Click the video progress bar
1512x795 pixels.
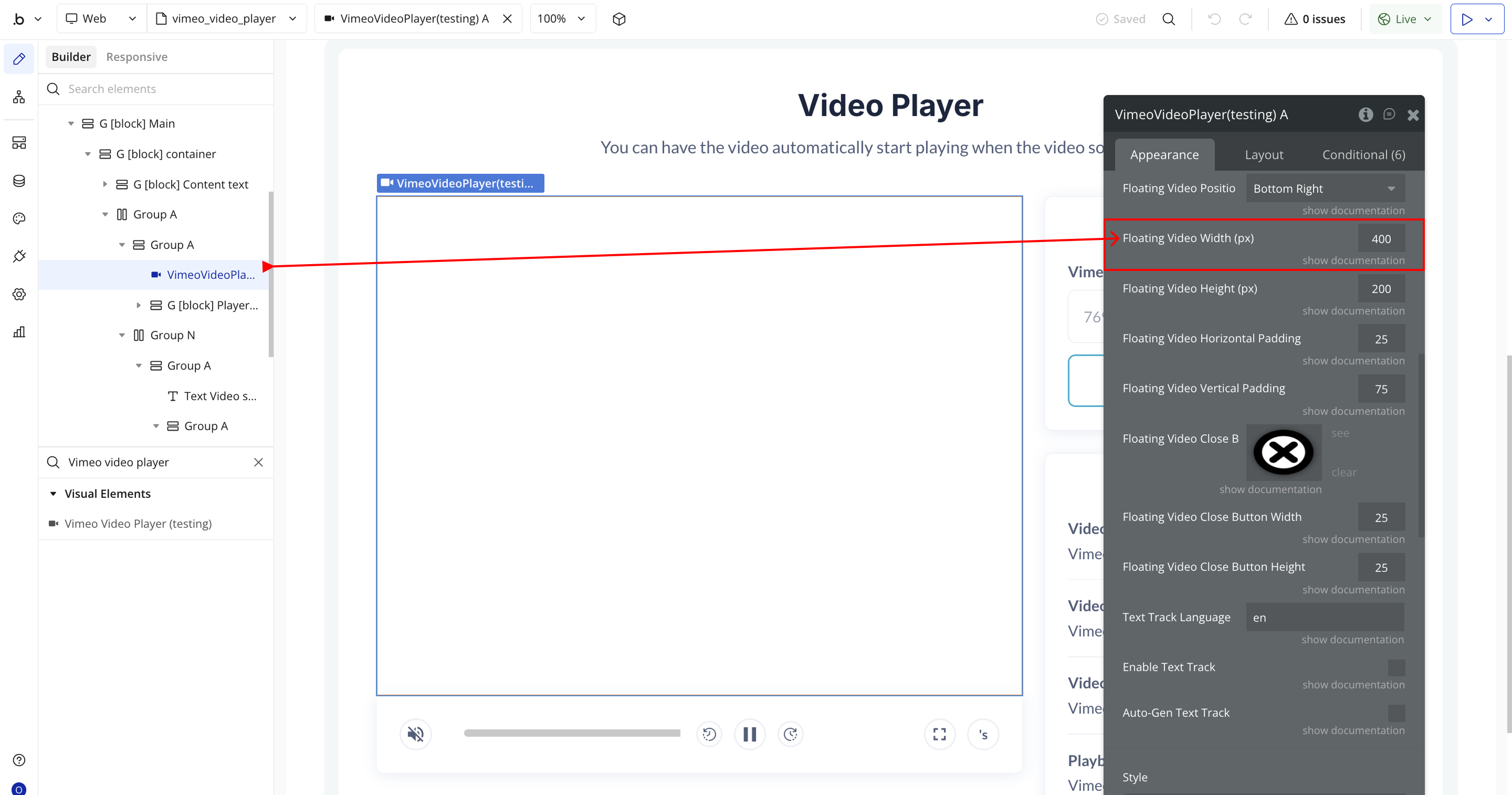point(572,733)
